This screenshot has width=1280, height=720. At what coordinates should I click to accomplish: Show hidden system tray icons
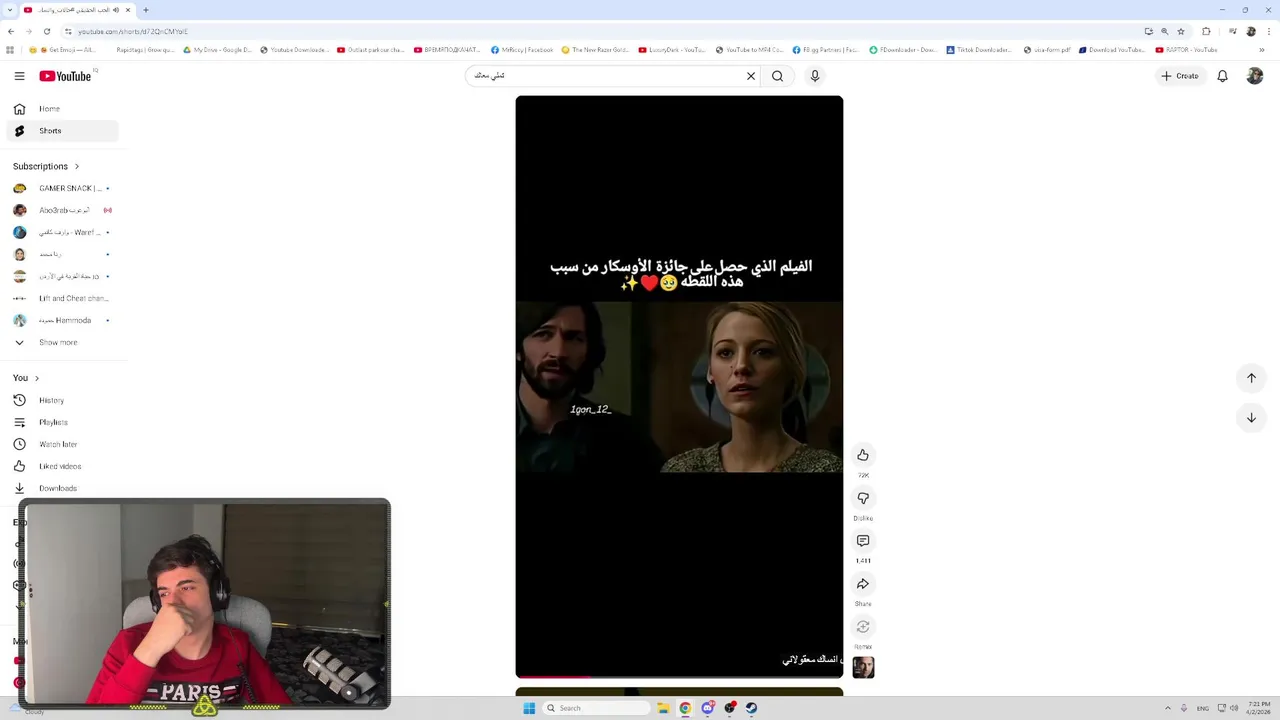[1166, 708]
